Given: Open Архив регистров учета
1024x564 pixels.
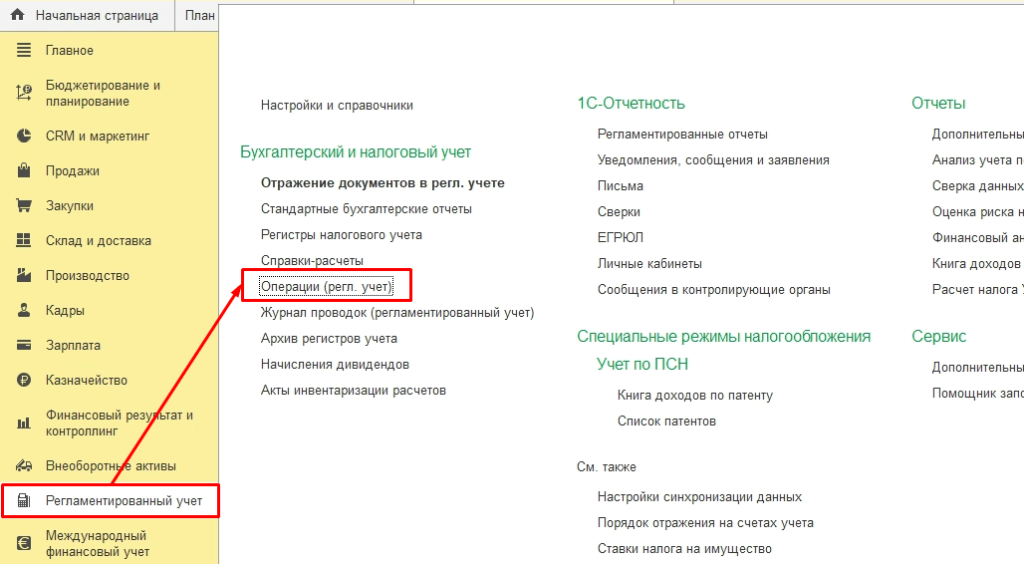Looking at the screenshot, I should pyautogui.click(x=329, y=338).
